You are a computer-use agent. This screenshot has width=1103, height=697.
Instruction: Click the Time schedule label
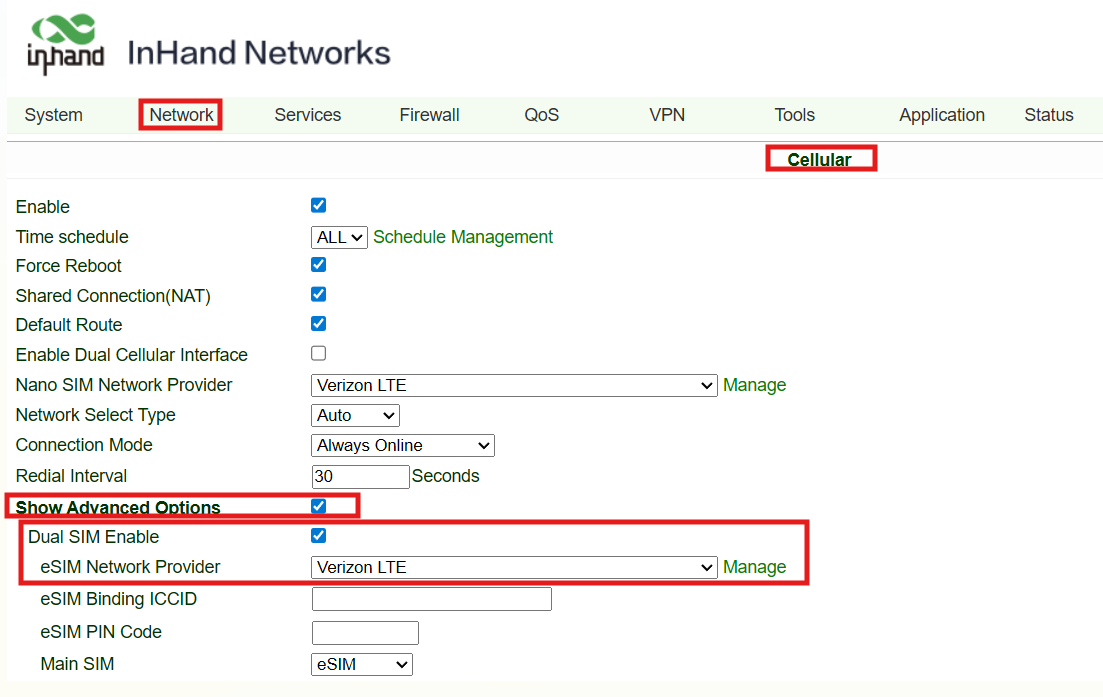[72, 236]
